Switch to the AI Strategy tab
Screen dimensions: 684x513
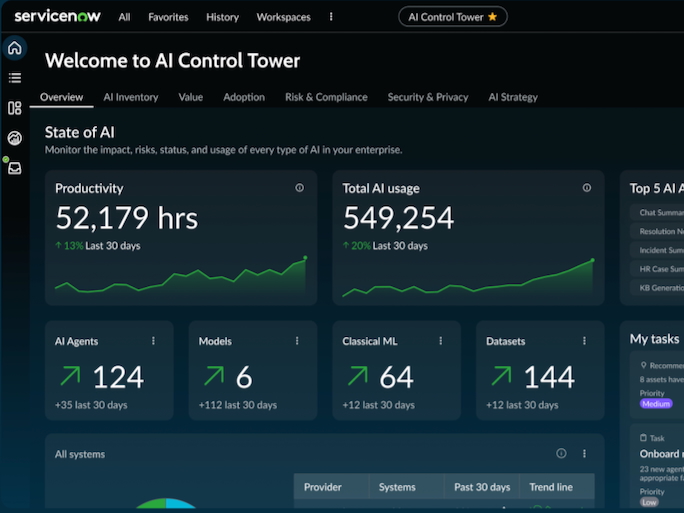(513, 97)
